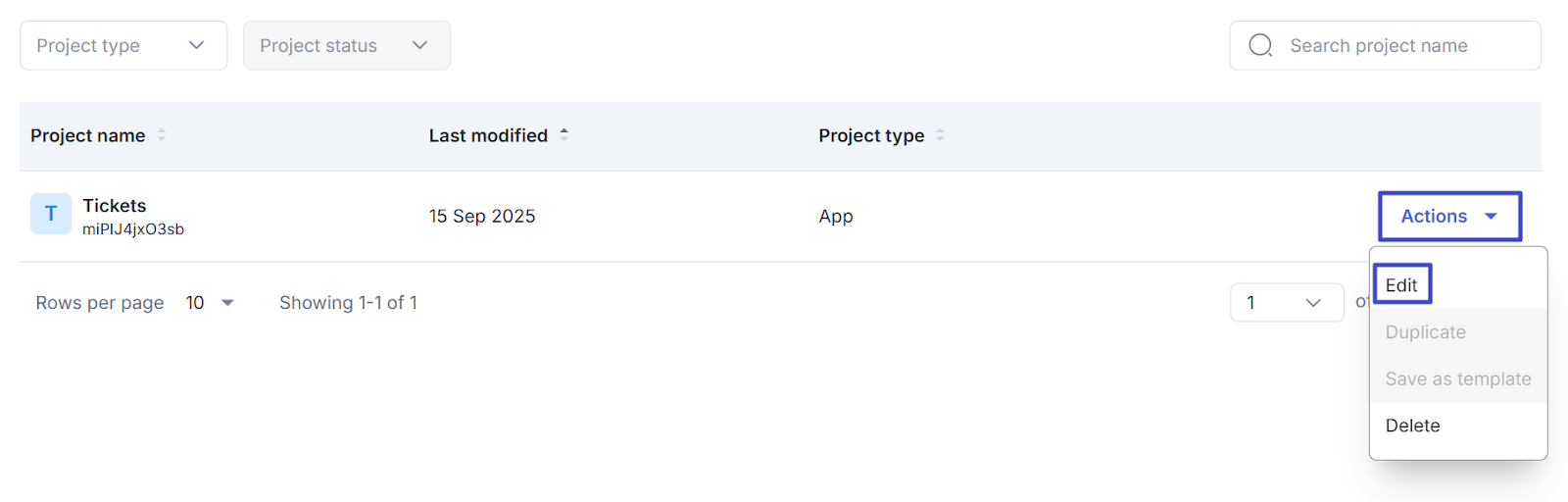
Task: Select Delete in the Actions menu
Action: (x=1412, y=426)
